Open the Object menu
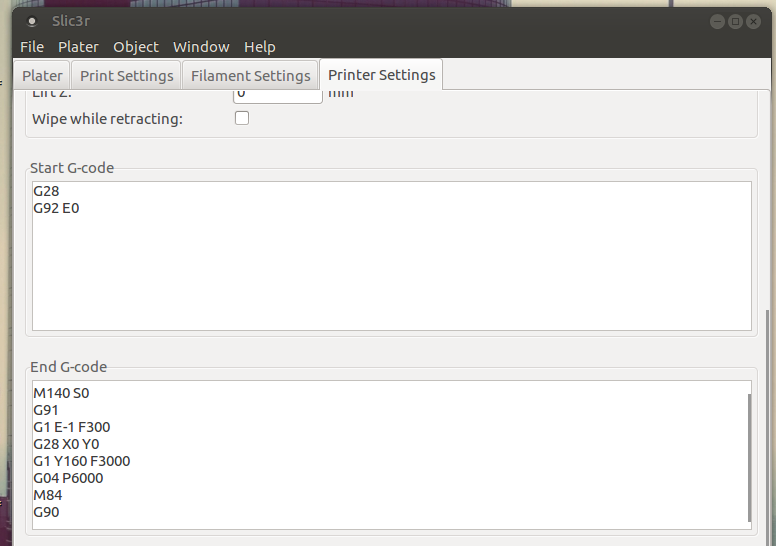The height and width of the screenshot is (546, 776). 136,47
